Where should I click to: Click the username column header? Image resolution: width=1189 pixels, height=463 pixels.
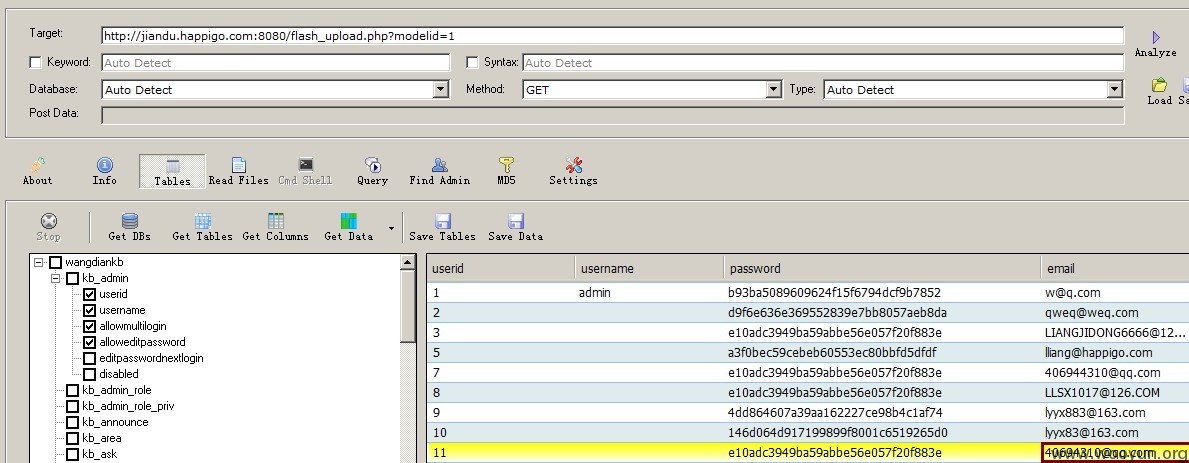(650, 268)
